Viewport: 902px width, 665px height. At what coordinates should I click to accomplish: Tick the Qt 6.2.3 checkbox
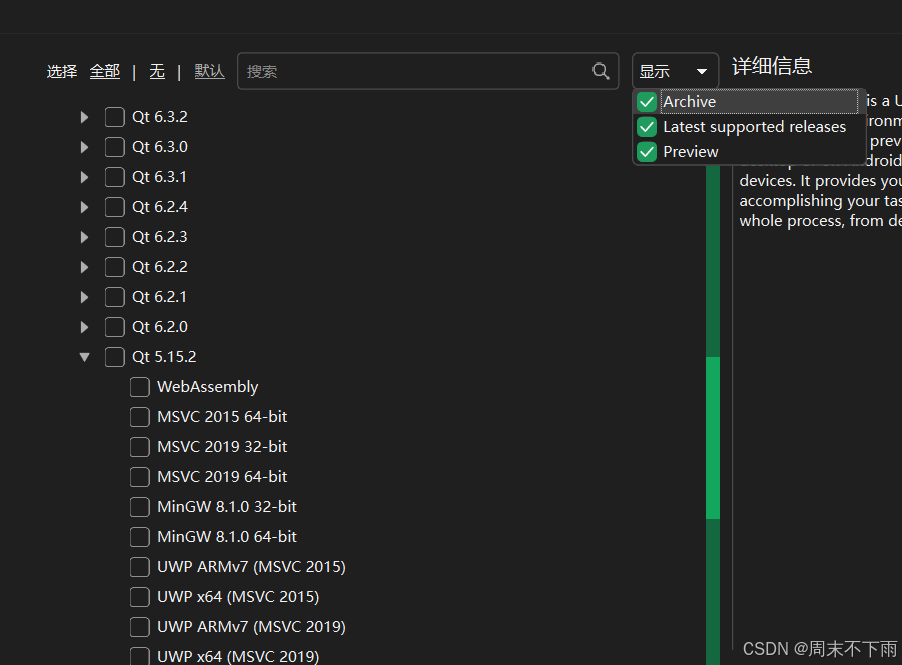tap(115, 236)
